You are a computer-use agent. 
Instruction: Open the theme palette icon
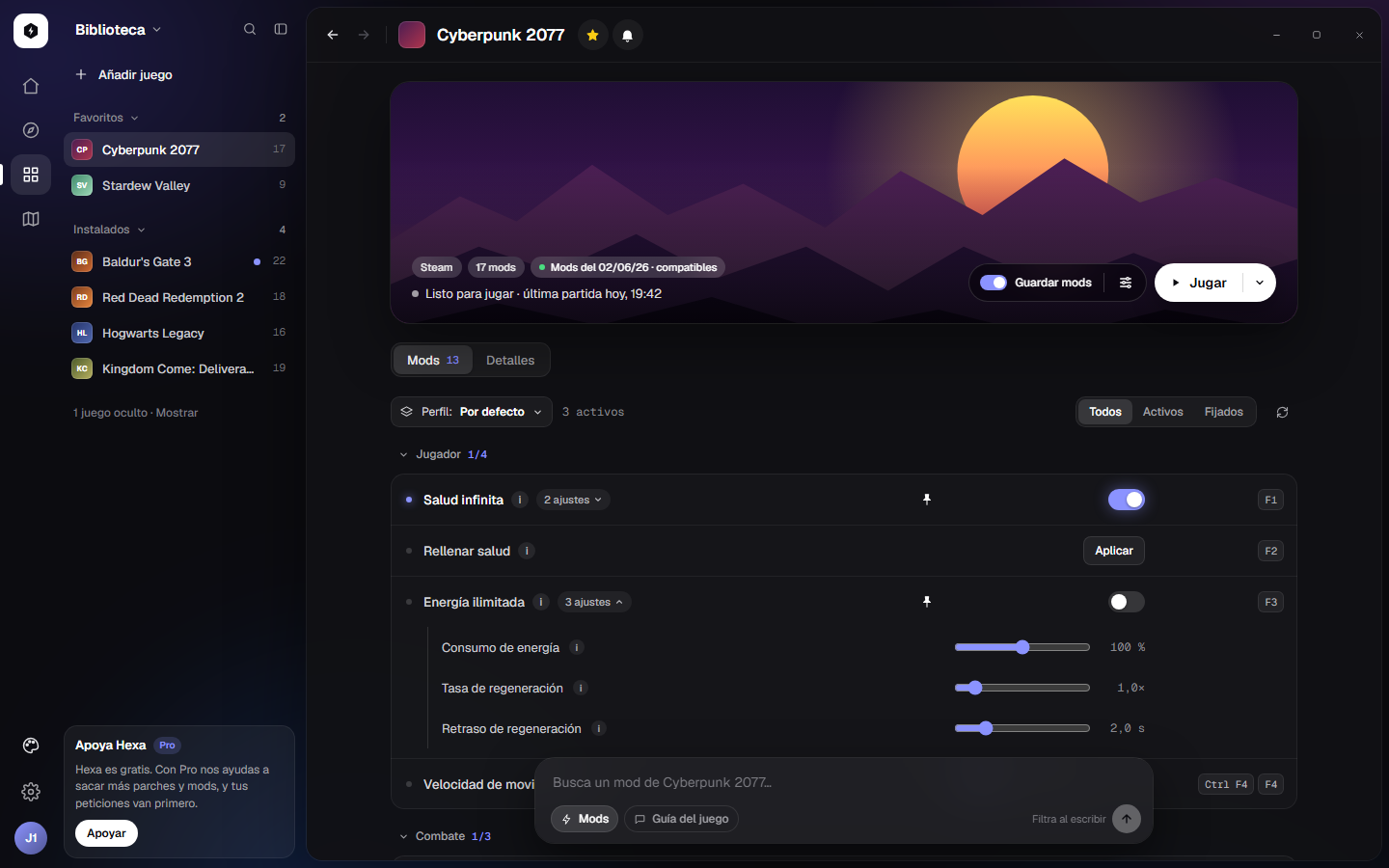click(31, 746)
